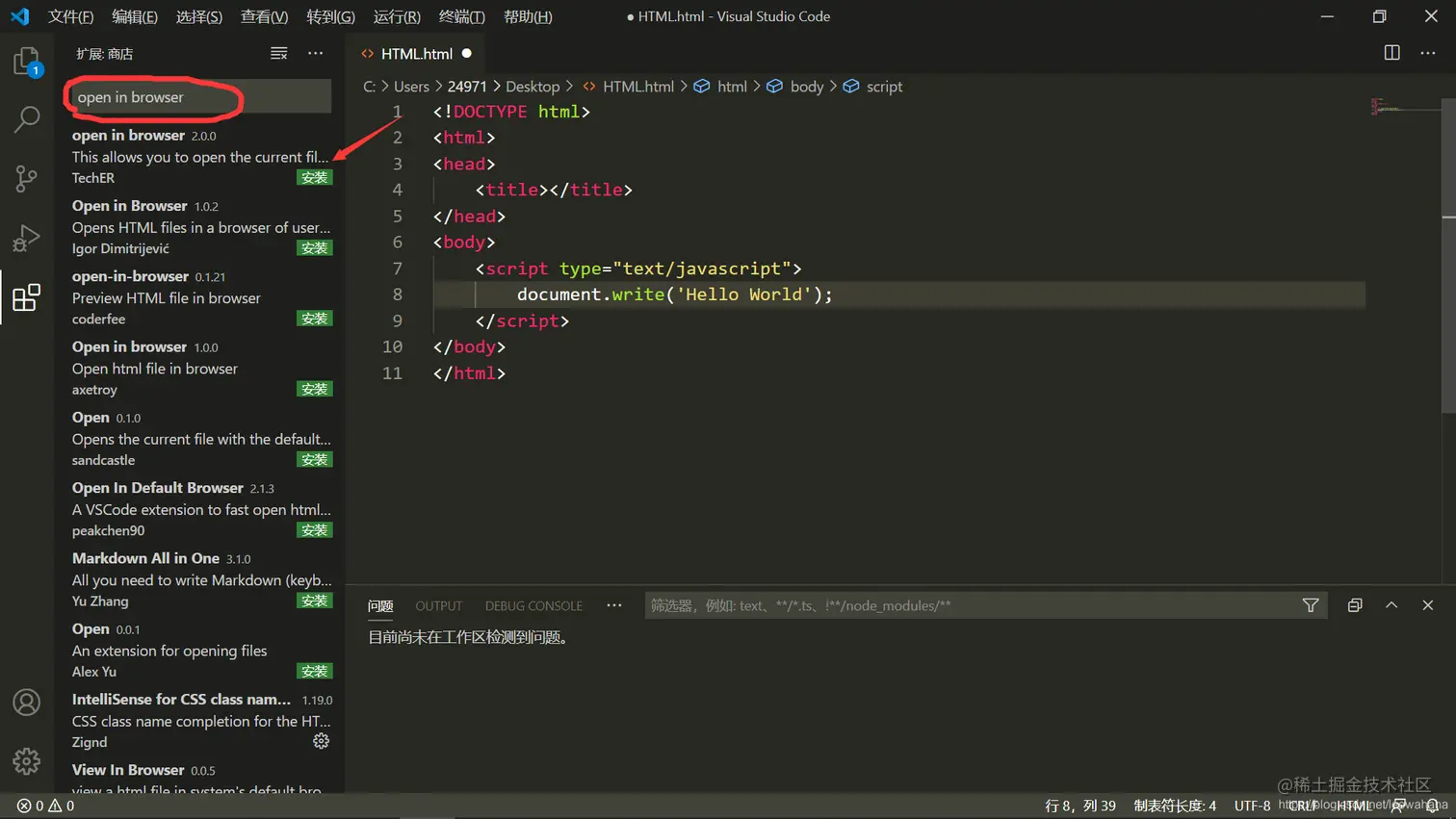Switch to the DEBUG CONSOLE tab
1456x819 pixels.
(x=533, y=605)
